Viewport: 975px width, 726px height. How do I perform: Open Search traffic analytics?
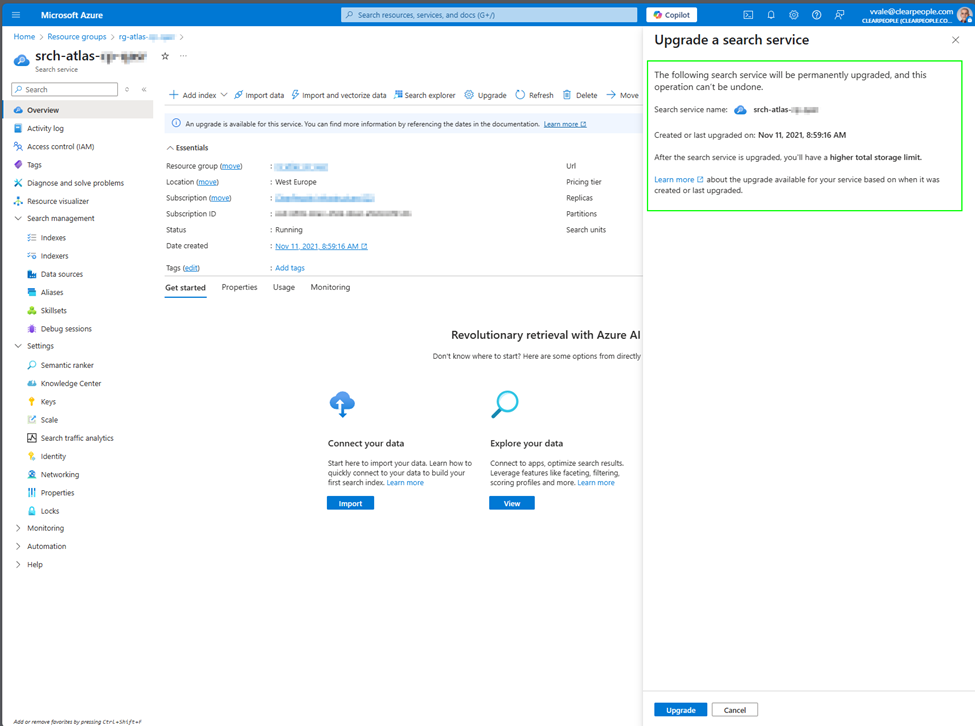[77, 438]
